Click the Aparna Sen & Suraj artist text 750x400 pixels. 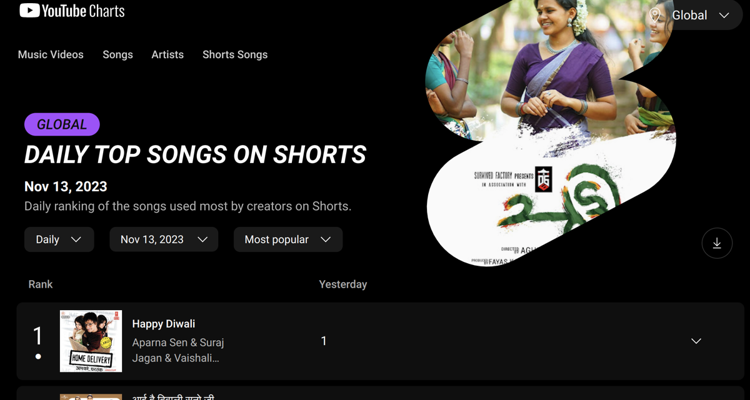[x=178, y=343]
